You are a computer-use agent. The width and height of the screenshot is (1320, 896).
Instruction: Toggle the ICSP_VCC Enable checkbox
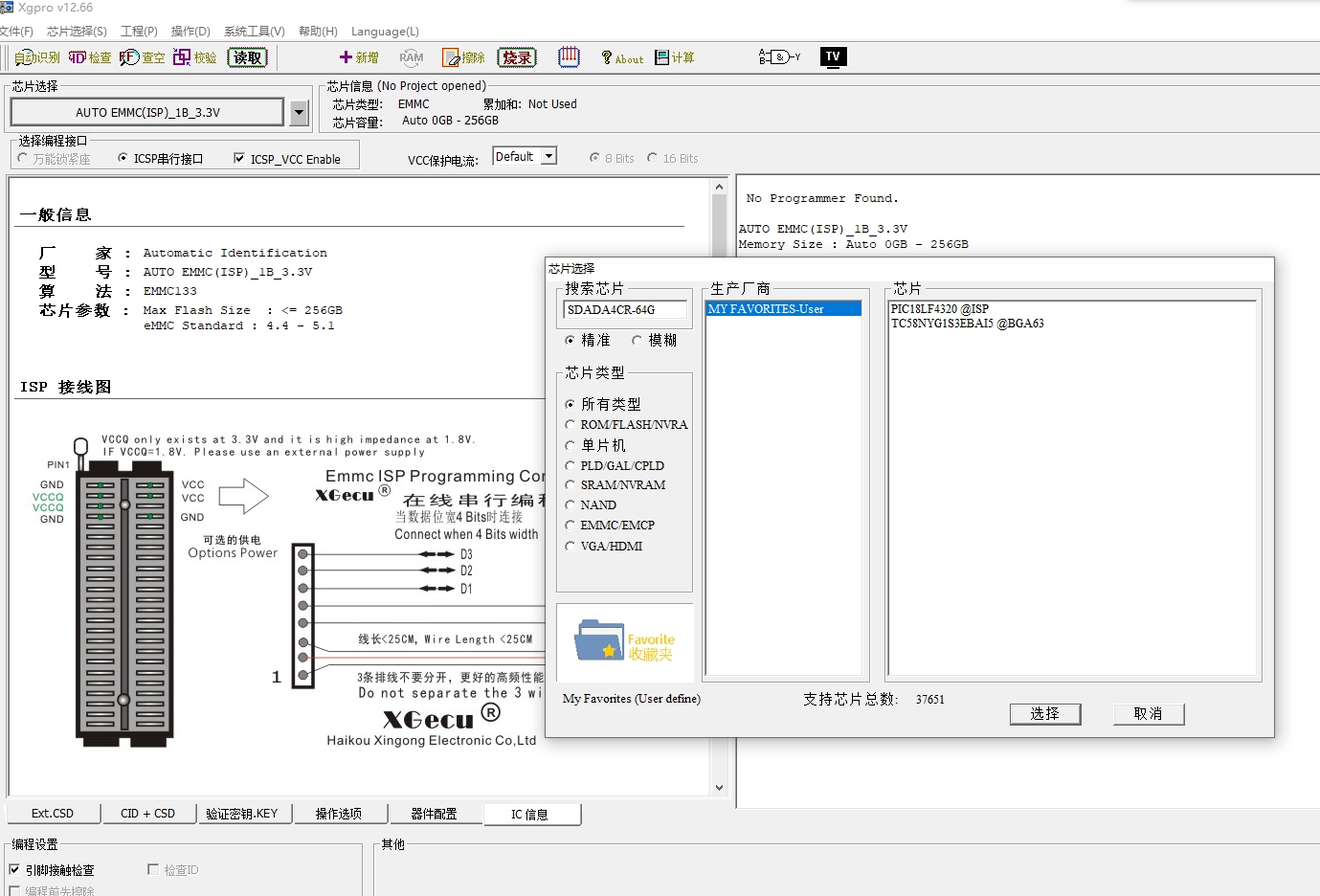[239, 159]
